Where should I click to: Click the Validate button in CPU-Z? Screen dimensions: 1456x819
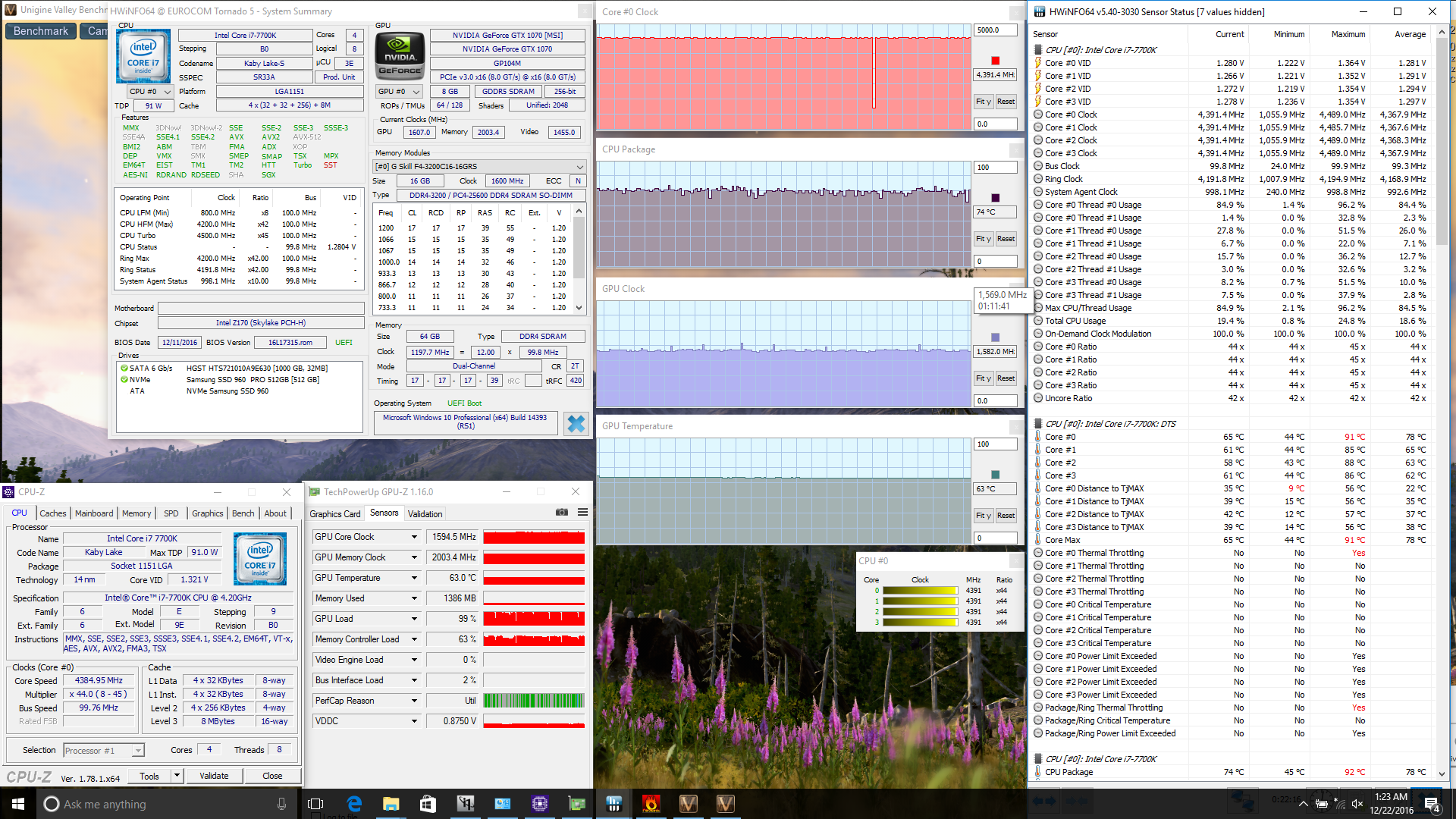coord(214,776)
